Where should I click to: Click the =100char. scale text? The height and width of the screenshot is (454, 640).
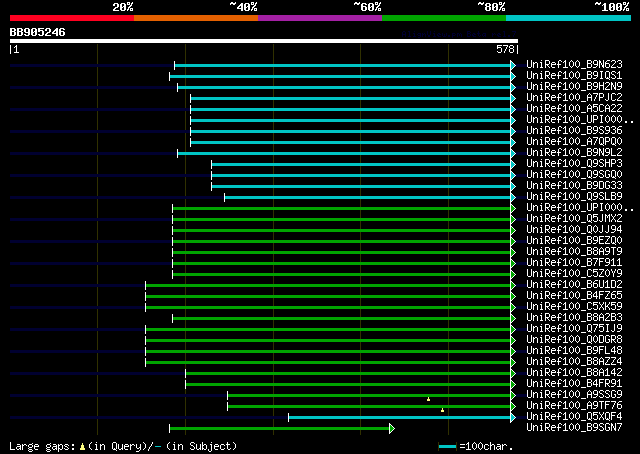coord(486,446)
